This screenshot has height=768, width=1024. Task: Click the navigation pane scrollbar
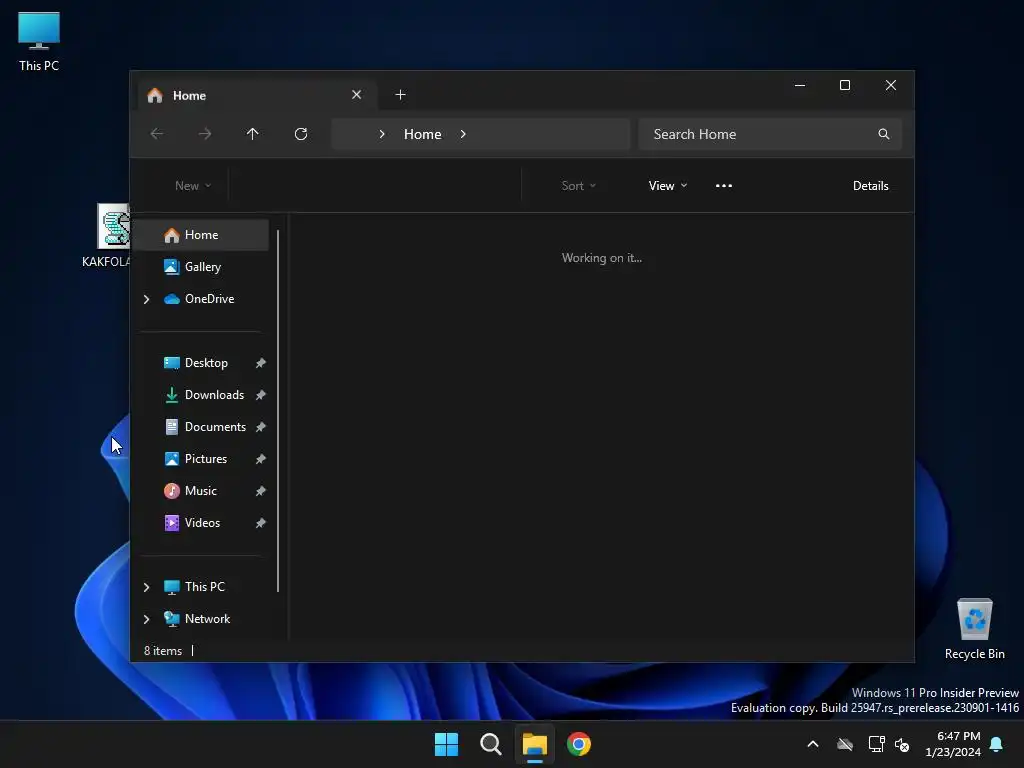tap(278, 411)
